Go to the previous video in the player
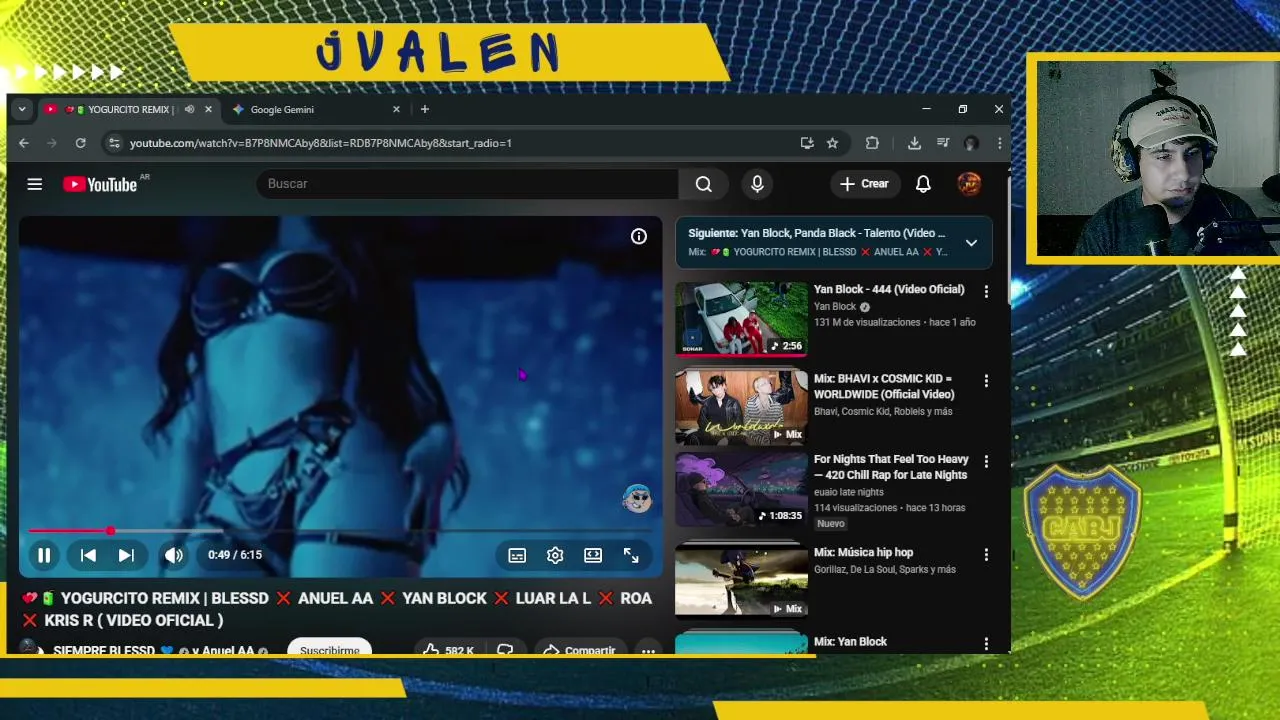The image size is (1280, 720). point(88,555)
